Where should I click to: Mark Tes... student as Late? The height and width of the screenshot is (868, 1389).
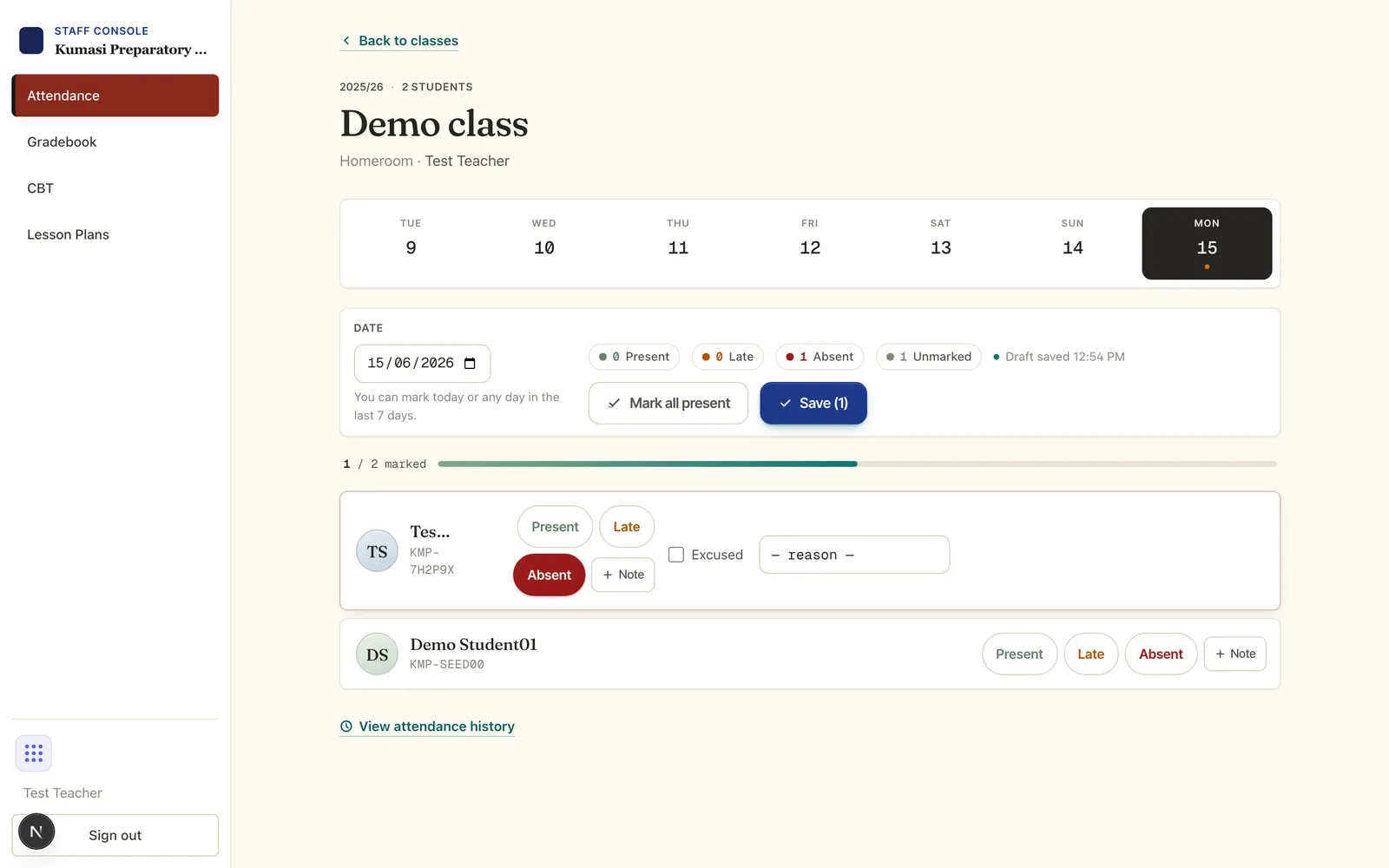627,527
